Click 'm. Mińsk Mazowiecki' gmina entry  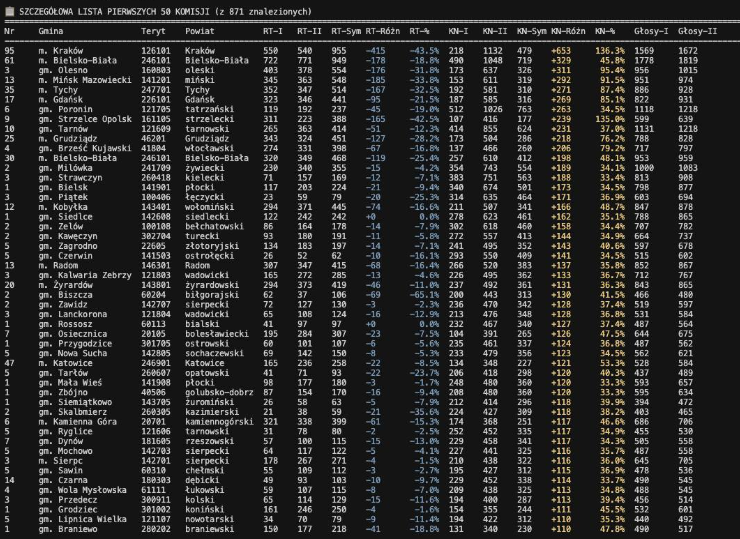tap(85, 80)
